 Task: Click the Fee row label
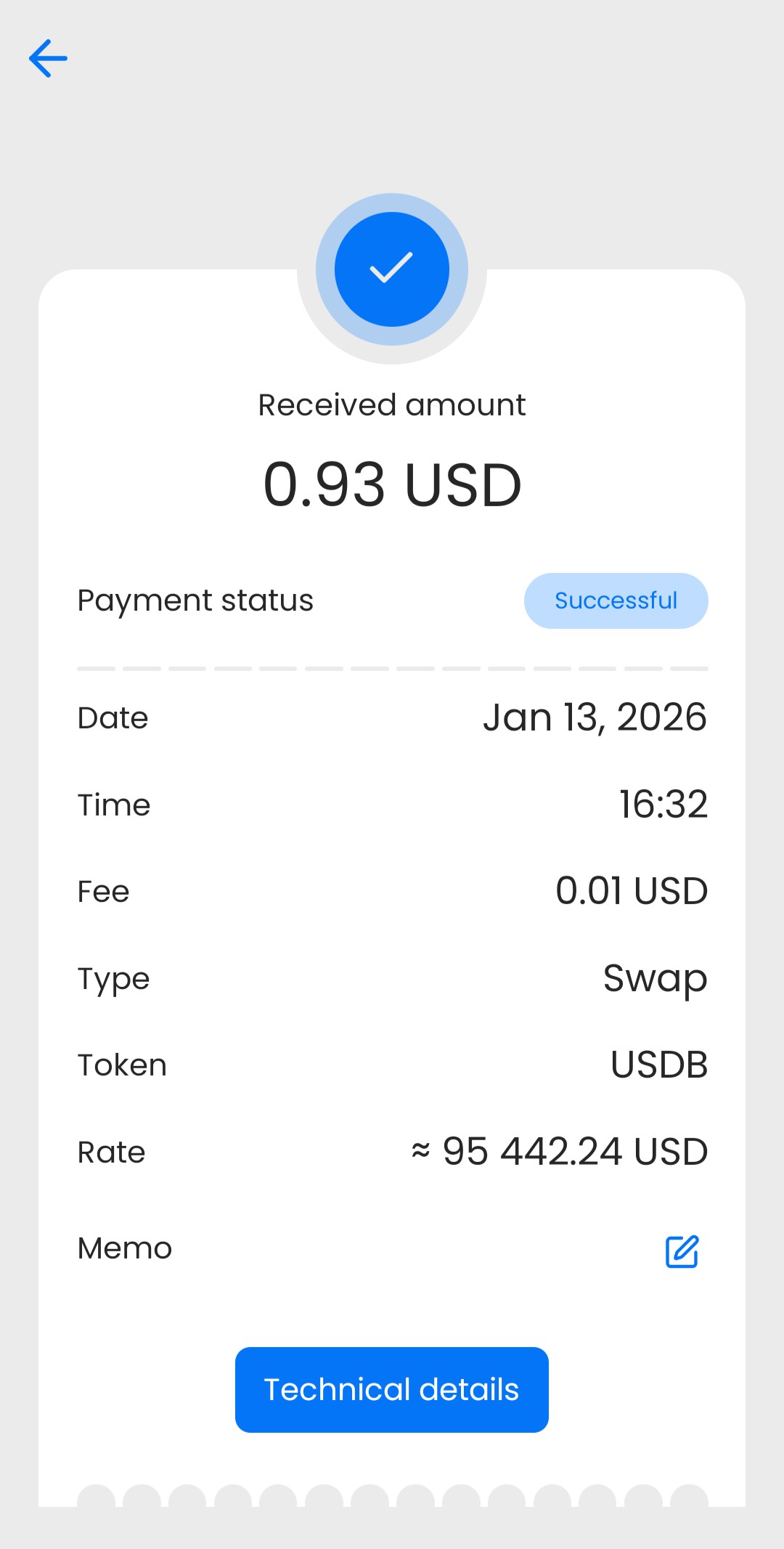(x=103, y=892)
